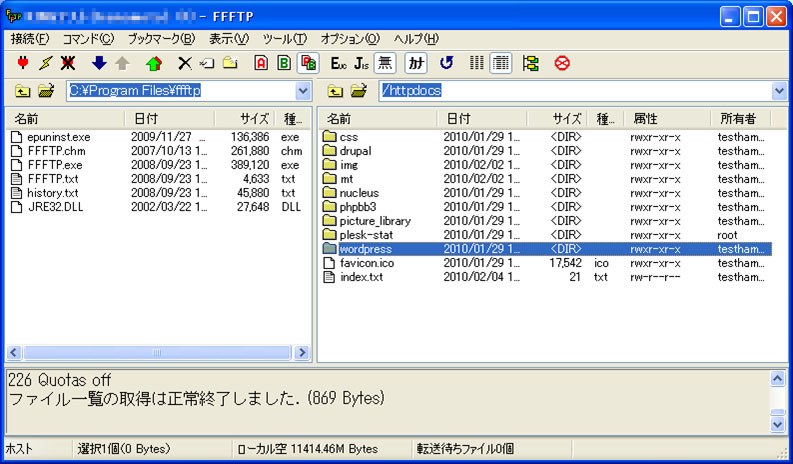This screenshot has height=464, width=793.
Task: Click log pane scroll up arrow
Action: tap(777, 378)
